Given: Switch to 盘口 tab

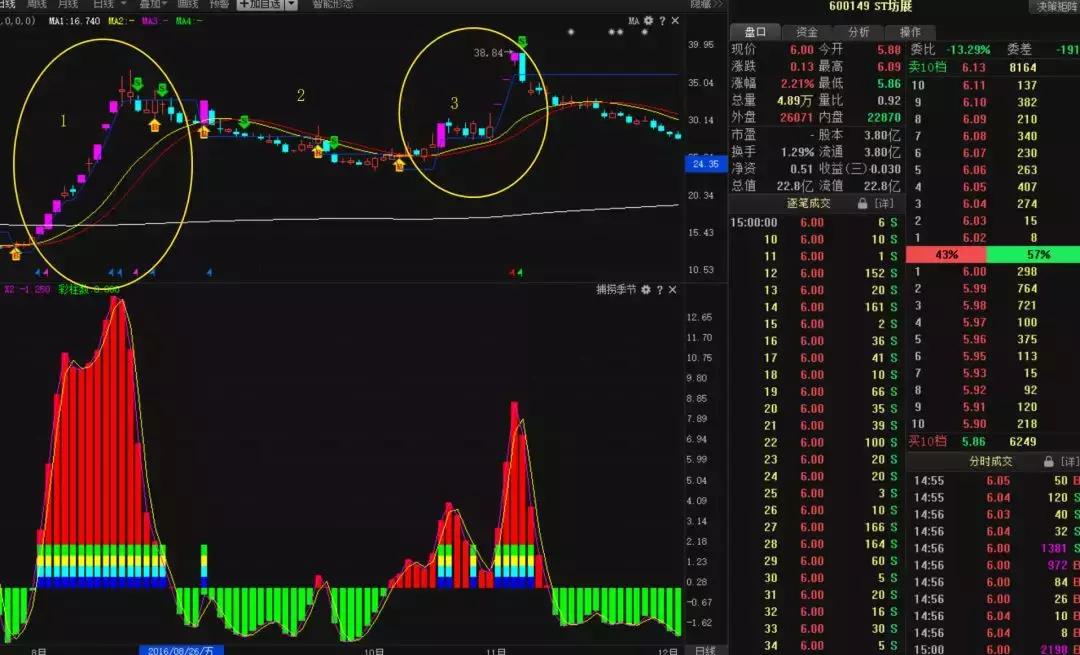Looking at the screenshot, I should click(756, 32).
